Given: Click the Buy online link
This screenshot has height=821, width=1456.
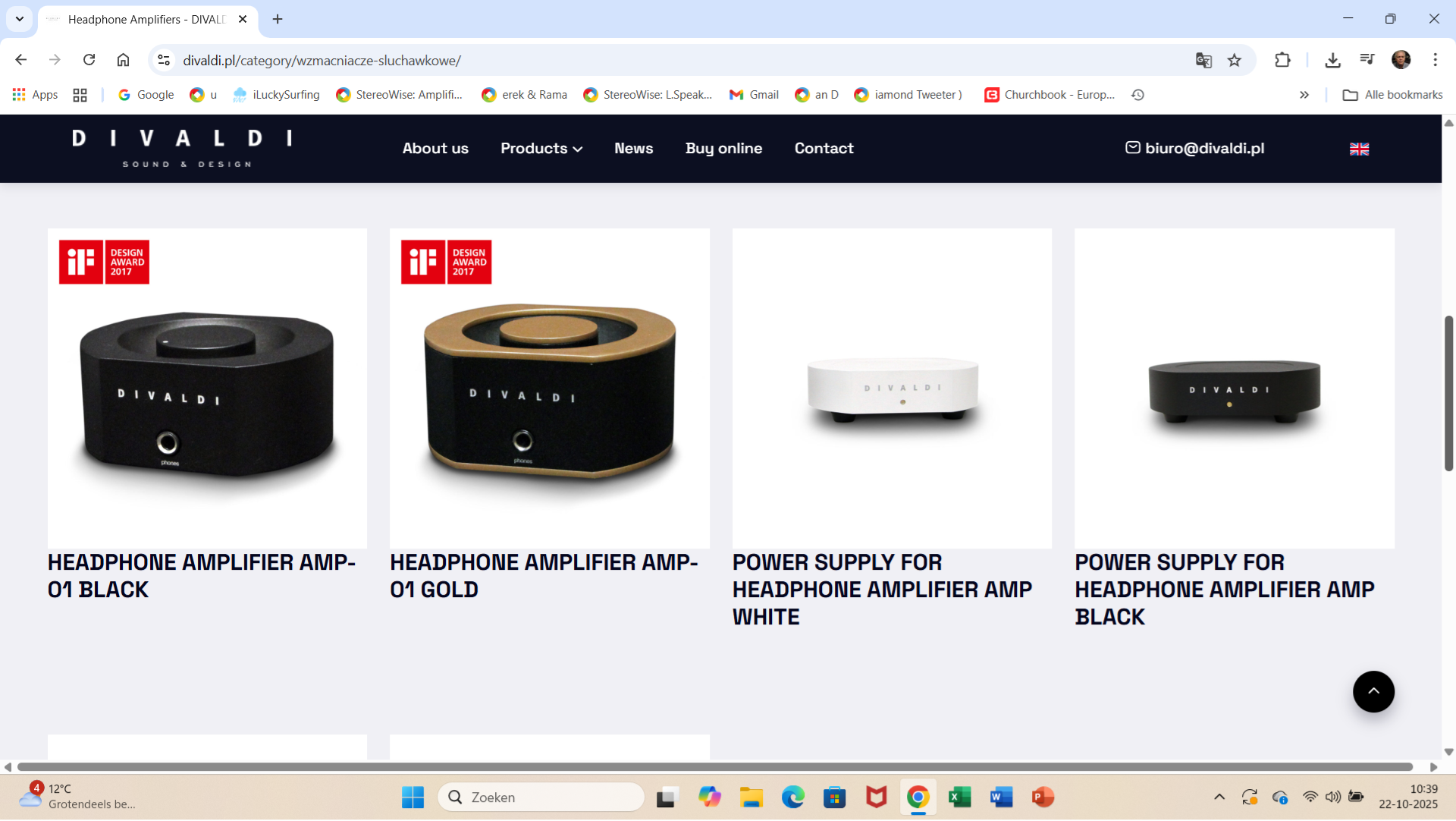Looking at the screenshot, I should (723, 149).
